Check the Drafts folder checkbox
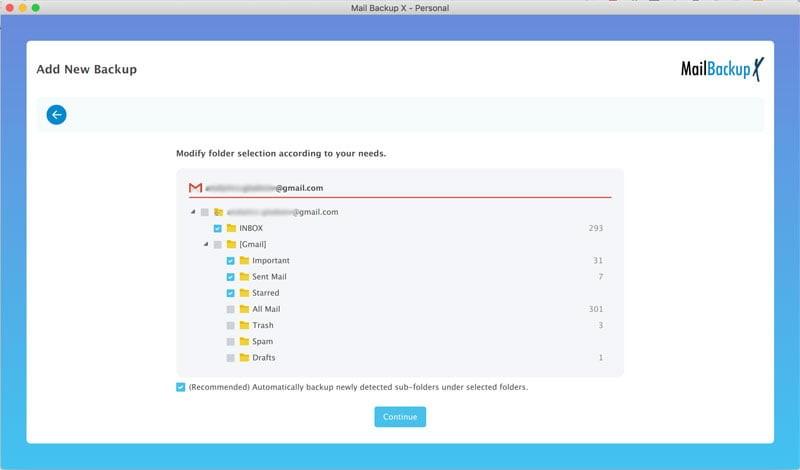The height and width of the screenshot is (470, 800). pos(231,358)
